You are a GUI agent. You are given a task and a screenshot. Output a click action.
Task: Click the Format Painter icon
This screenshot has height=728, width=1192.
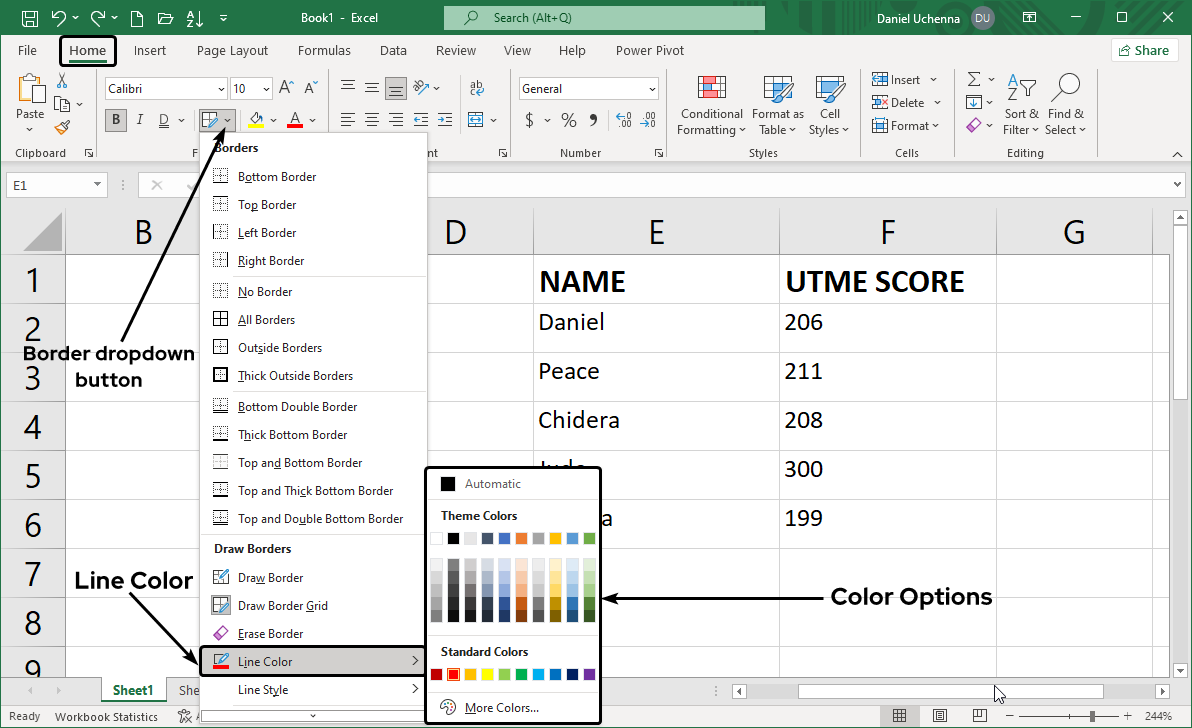pos(62,128)
